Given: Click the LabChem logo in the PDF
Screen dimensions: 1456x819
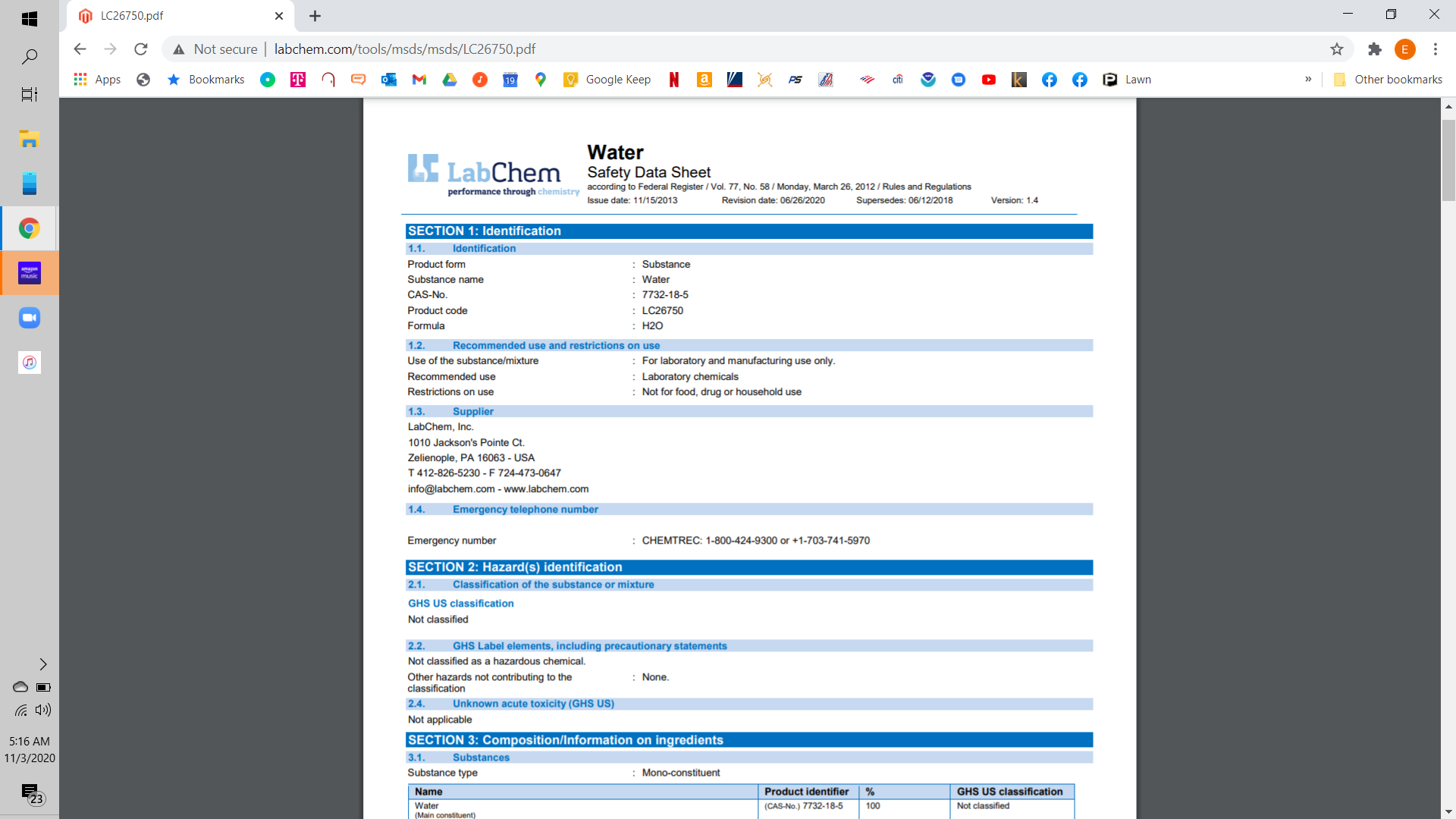Looking at the screenshot, I should (494, 175).
